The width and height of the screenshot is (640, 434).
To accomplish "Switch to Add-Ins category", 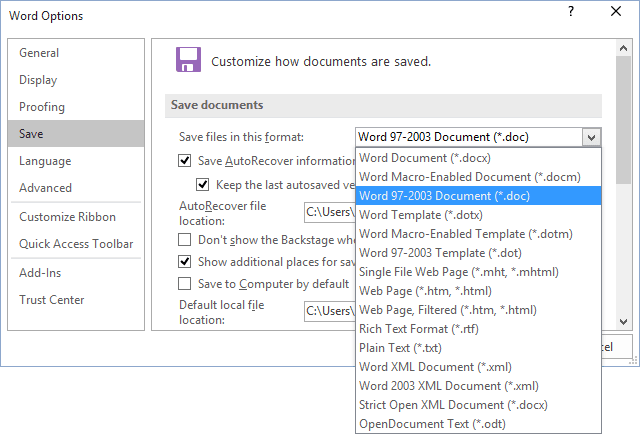I will pyautogui.click(x=76, y=273).
